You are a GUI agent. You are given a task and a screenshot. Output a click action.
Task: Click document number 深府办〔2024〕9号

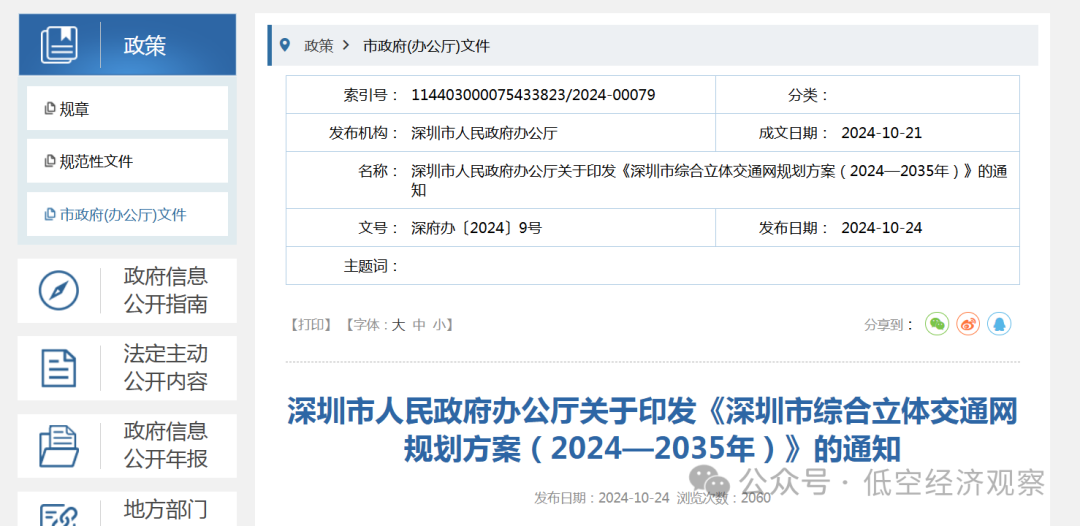(477, 228)
